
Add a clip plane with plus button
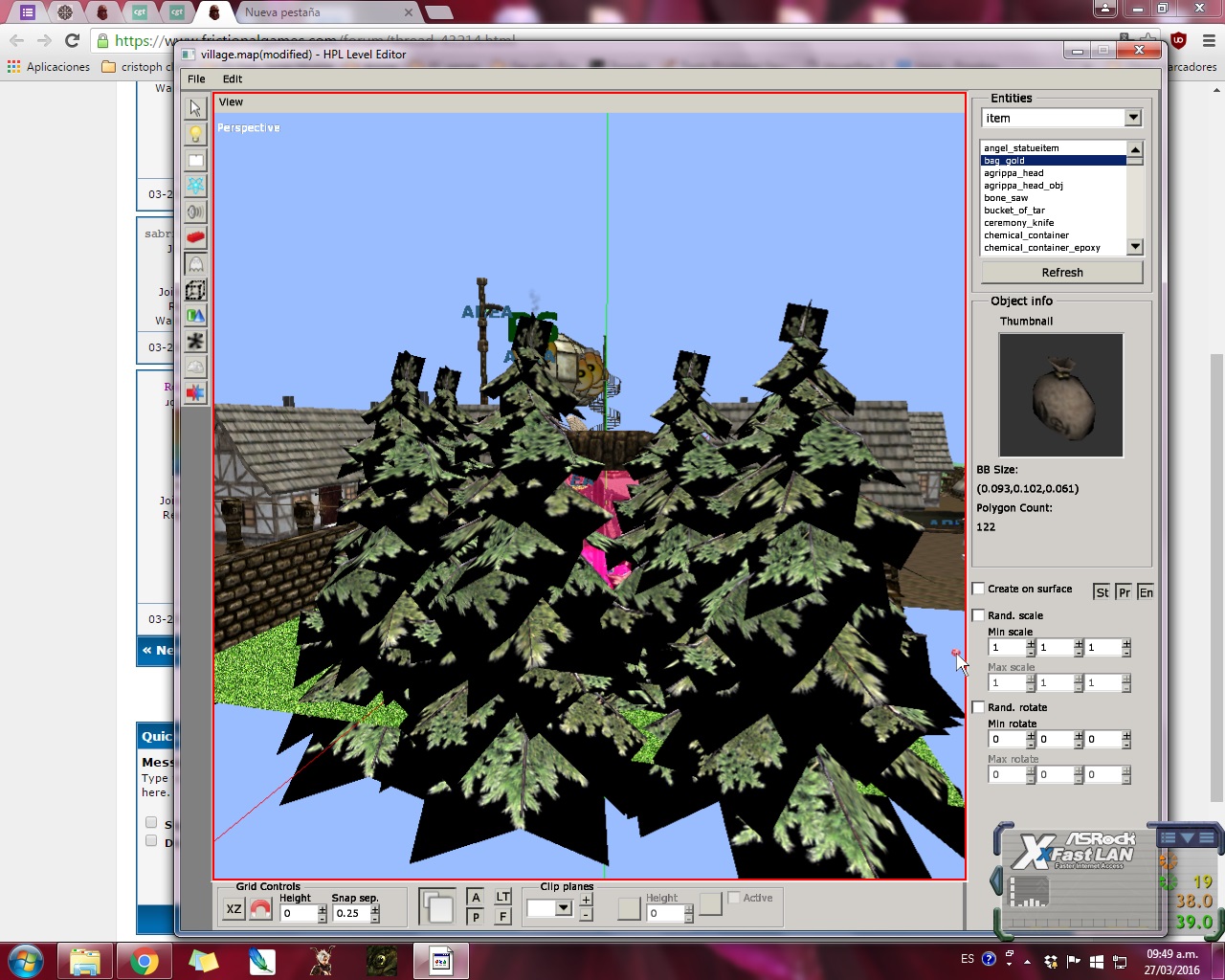point(586,900)
